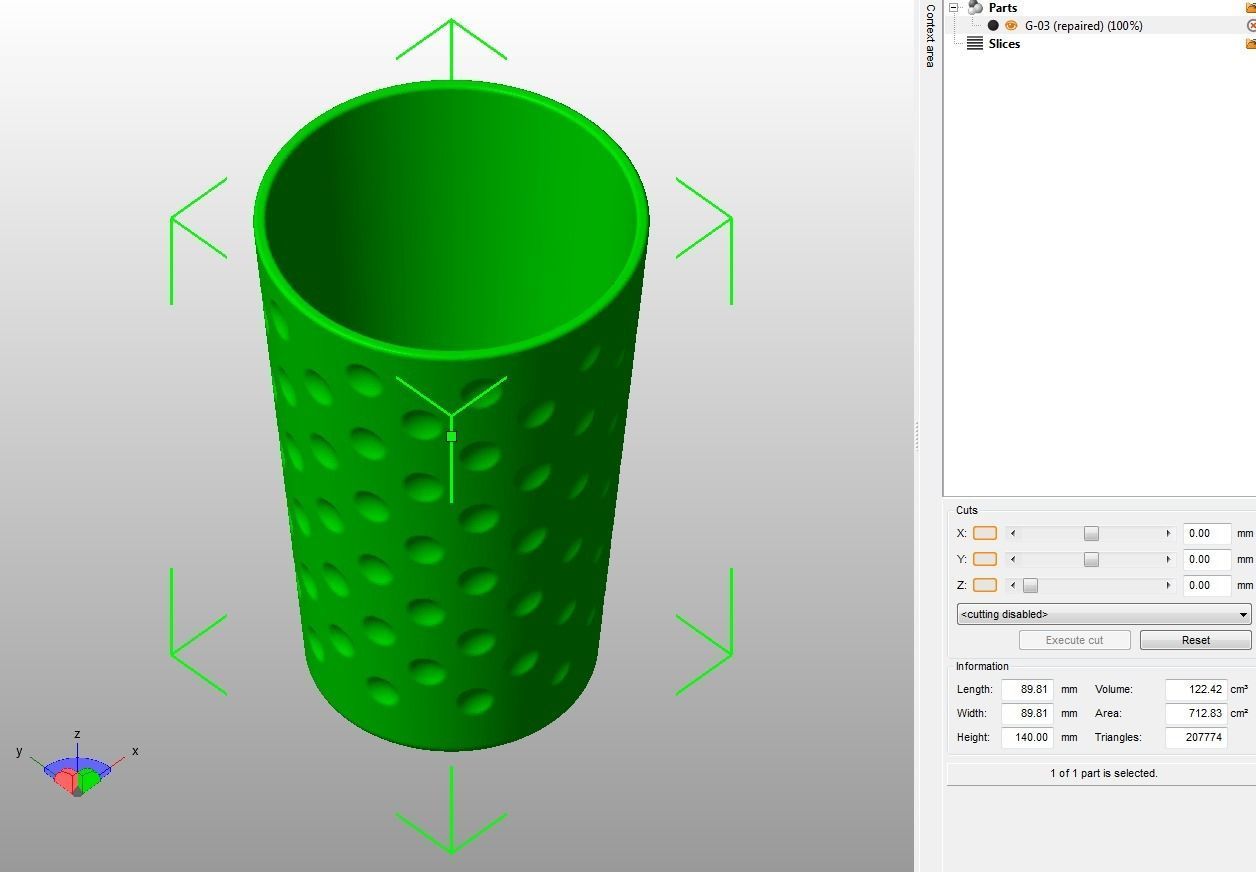Image resolution: width=1256 pixels, height=872 pixels.
Task: Open a part via the folder icon beside Parts
Action: [1249, 8]
